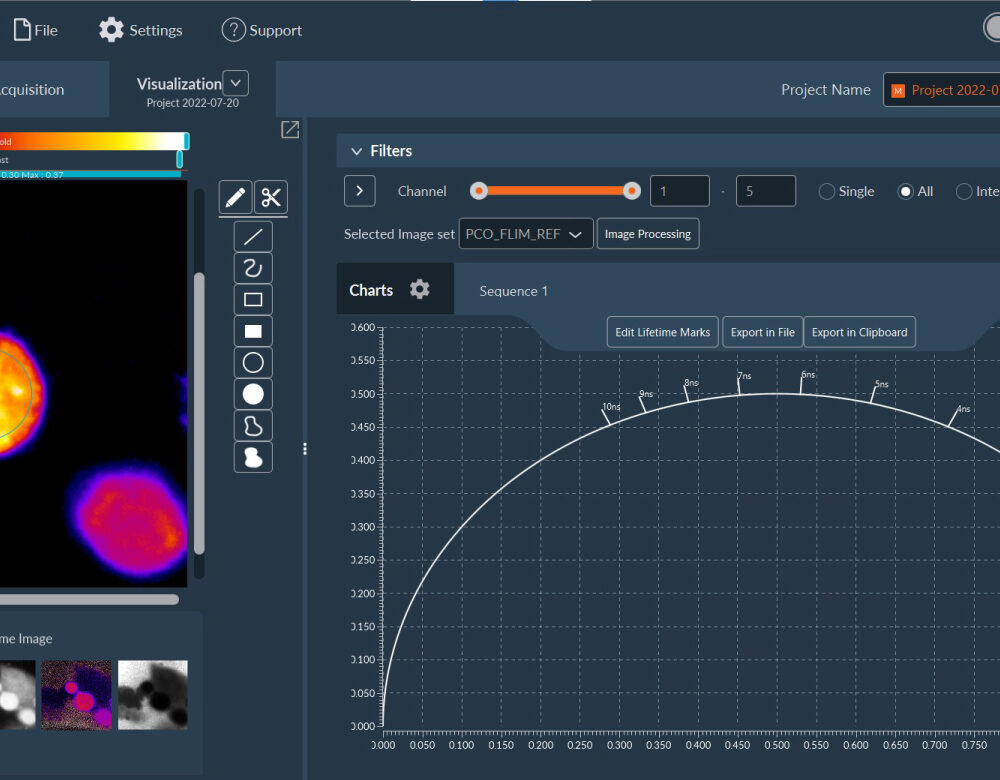Click the Channel slider right handle
The height and width of the screenshot is (780, 1000).
click(632, 191)
